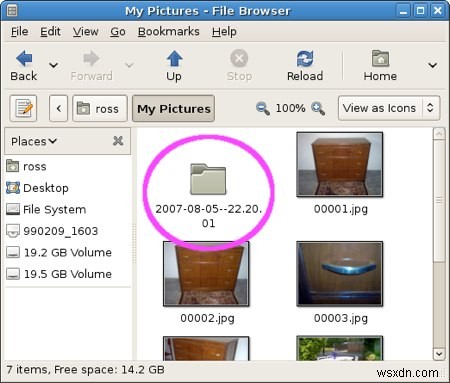Open the Places side pane dropdown
Viewport: 450px width, 383px height.
point(34,141)
